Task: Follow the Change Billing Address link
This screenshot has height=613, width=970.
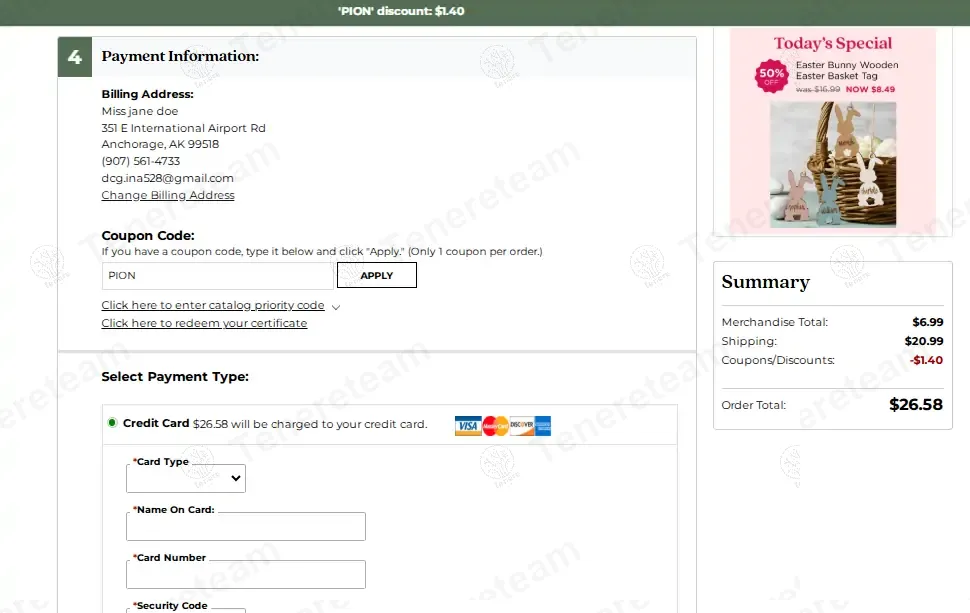Action: click(168, 195)
